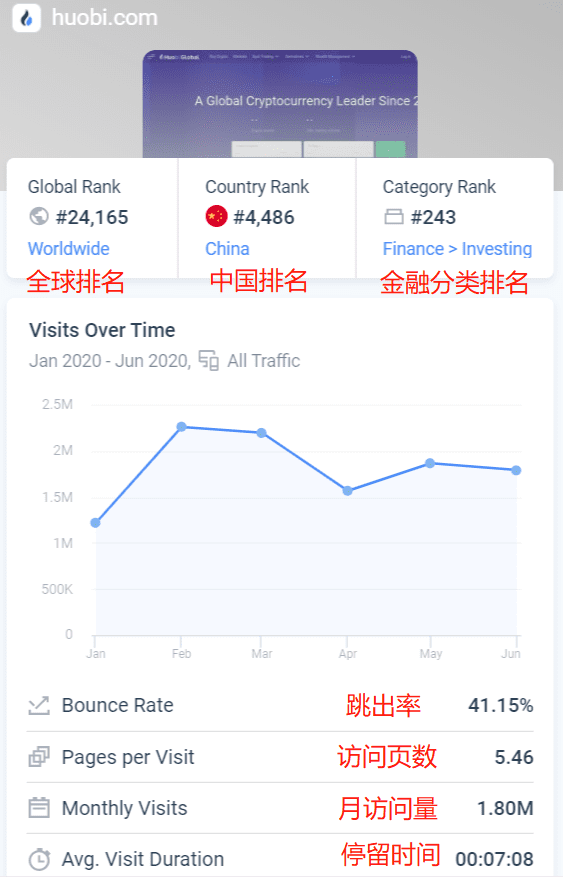Click the 2.5M y-axis label
The height and width of the screenshot is (877, 563).
[x=58, y=404]
